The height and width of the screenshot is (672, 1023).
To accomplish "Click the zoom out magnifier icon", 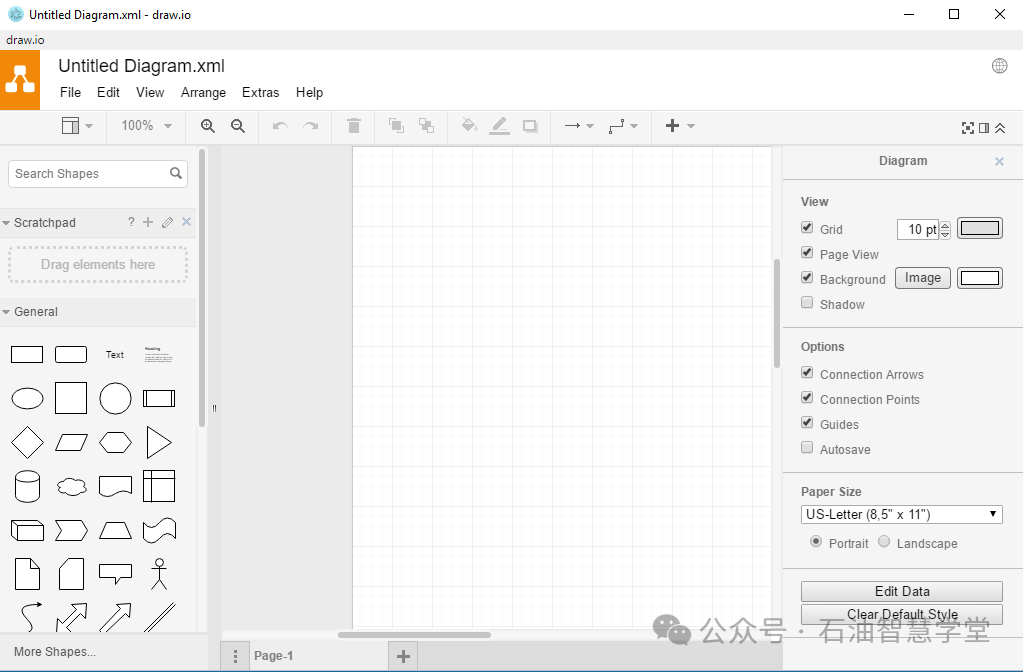I will (238, 126).
